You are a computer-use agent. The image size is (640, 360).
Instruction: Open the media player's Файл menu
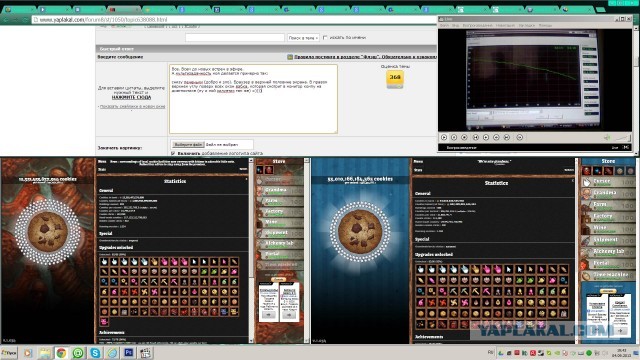445,25
